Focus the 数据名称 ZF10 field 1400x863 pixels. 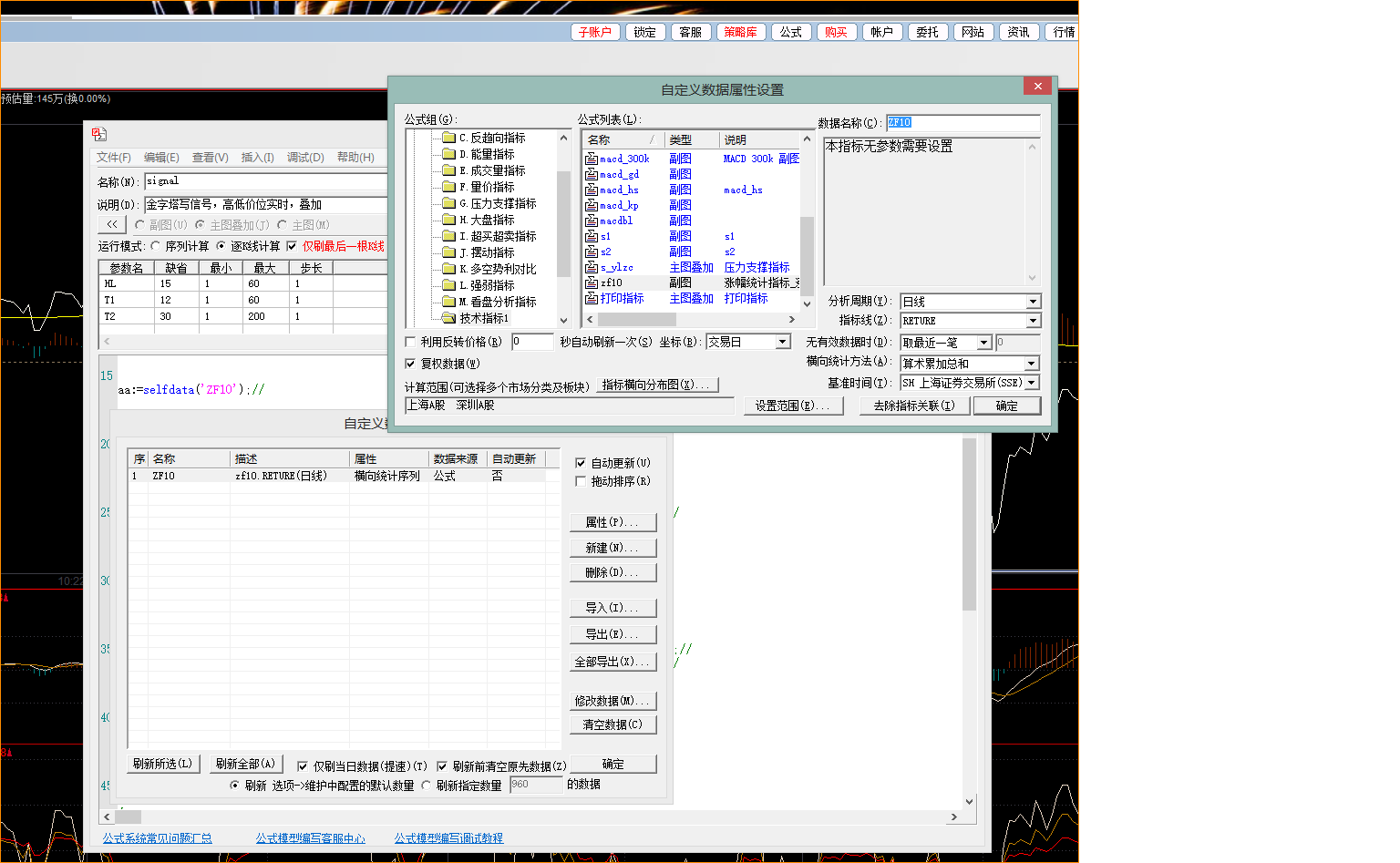tap(962, 122)
